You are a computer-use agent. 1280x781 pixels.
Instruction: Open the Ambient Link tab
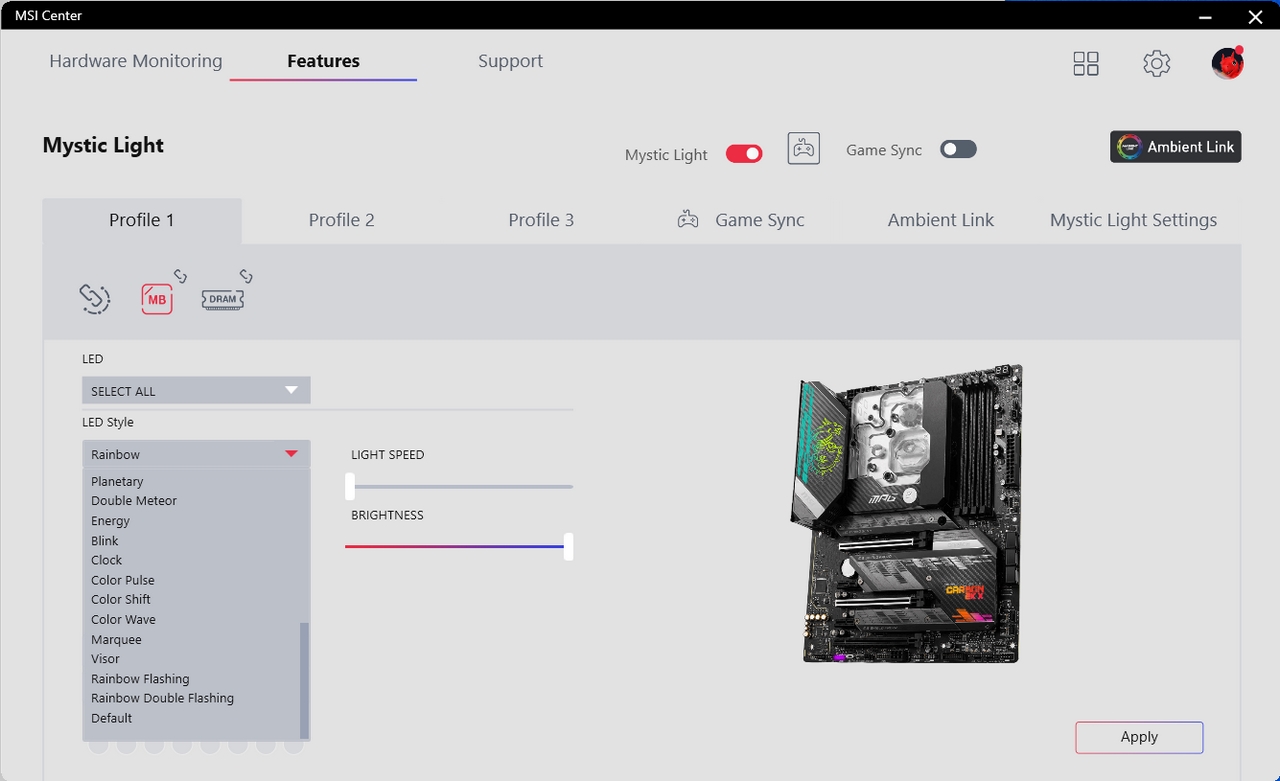pyautogui.click(x=941, y=220)
